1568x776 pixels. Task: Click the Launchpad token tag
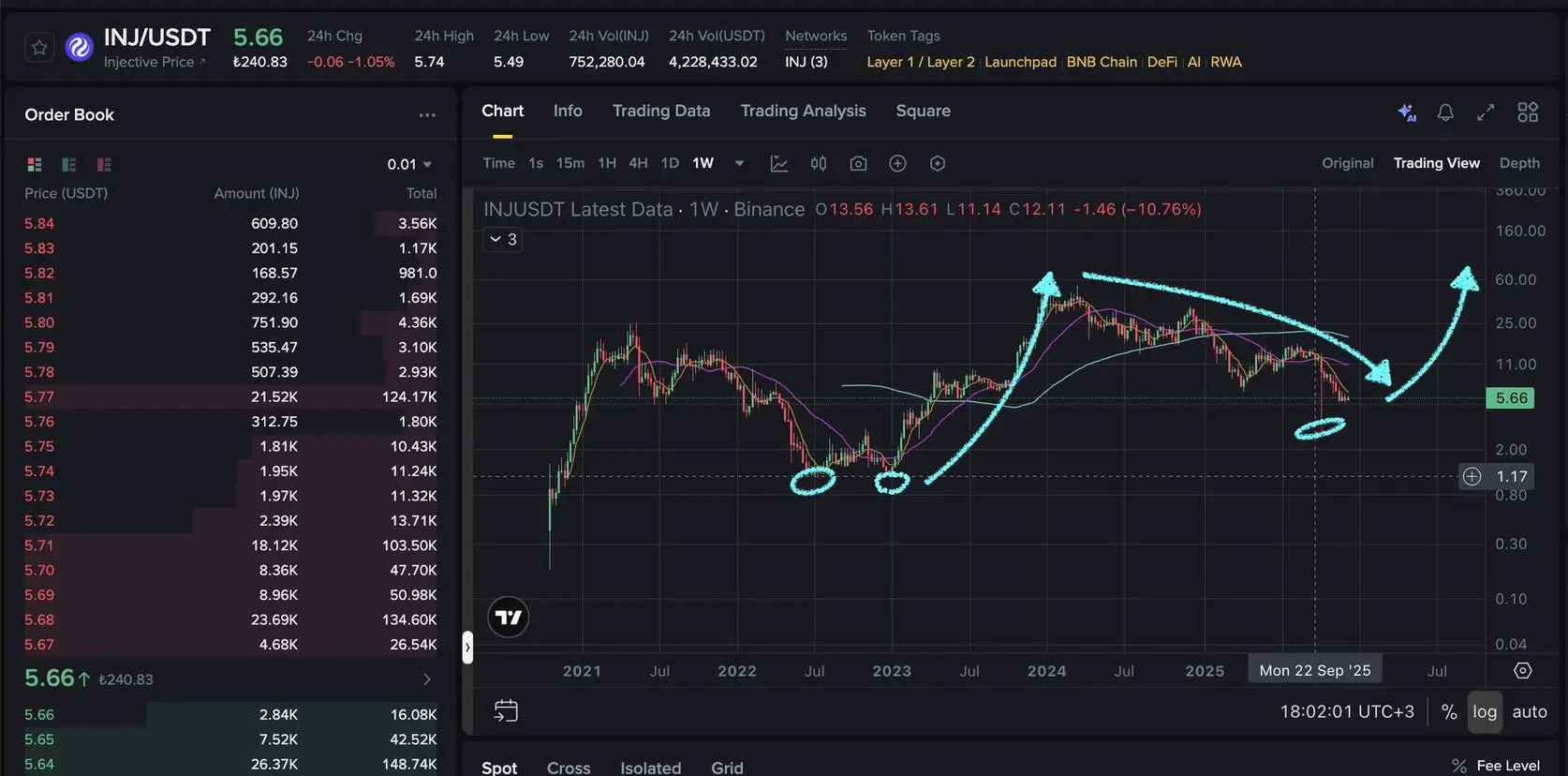point(1021,62)
